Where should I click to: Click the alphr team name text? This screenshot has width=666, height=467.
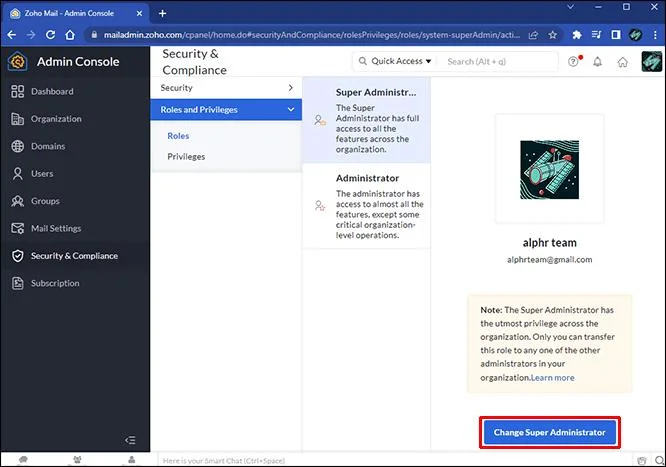[x=549, y=243]
